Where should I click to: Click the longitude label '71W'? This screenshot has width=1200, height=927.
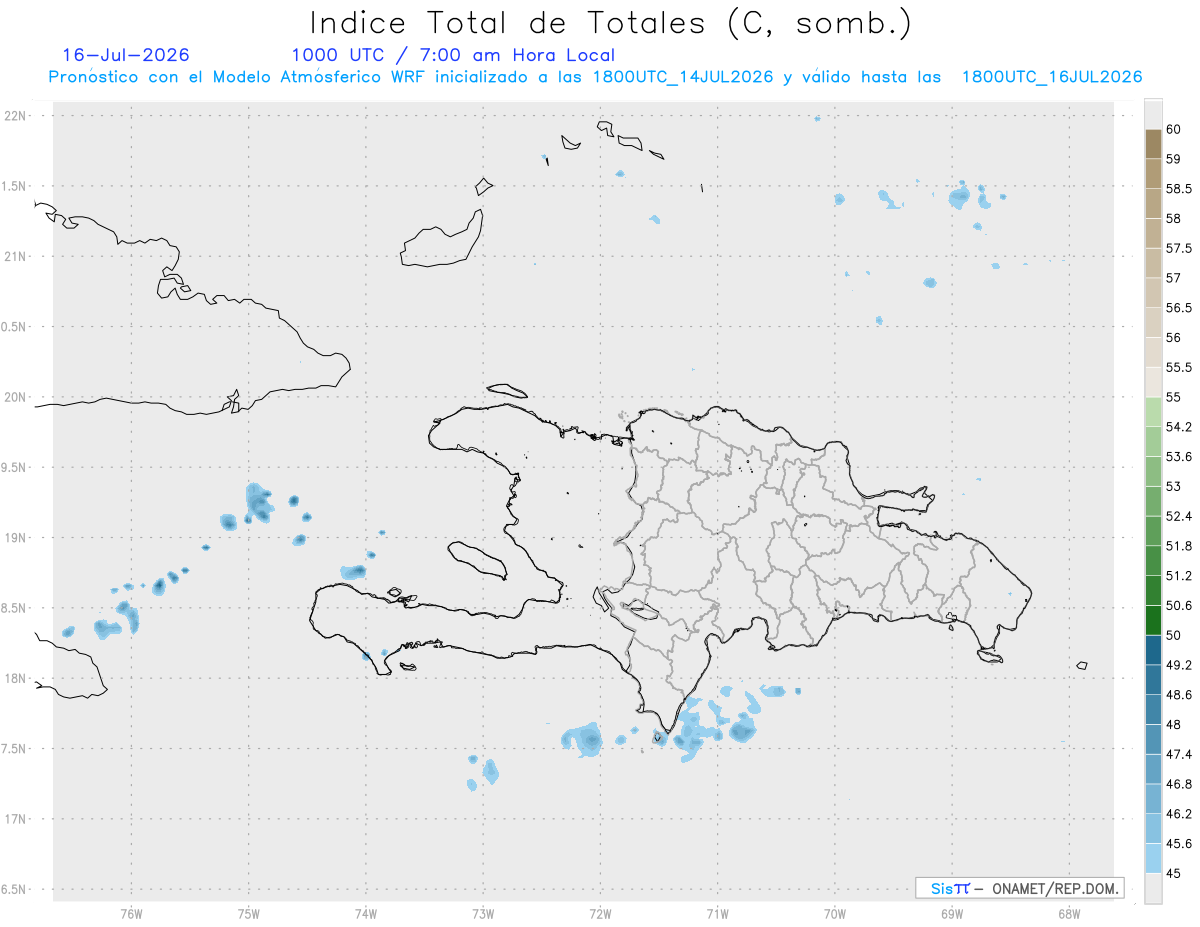717,913
